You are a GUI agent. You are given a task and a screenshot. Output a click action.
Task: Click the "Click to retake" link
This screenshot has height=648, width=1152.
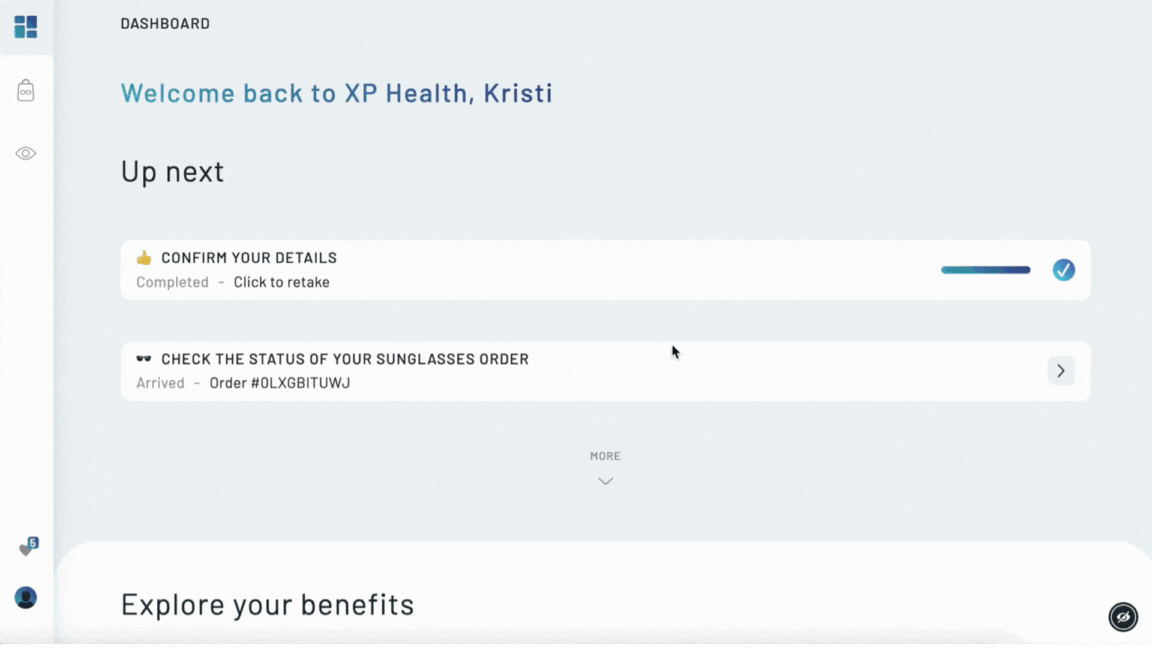click(281, 282)
